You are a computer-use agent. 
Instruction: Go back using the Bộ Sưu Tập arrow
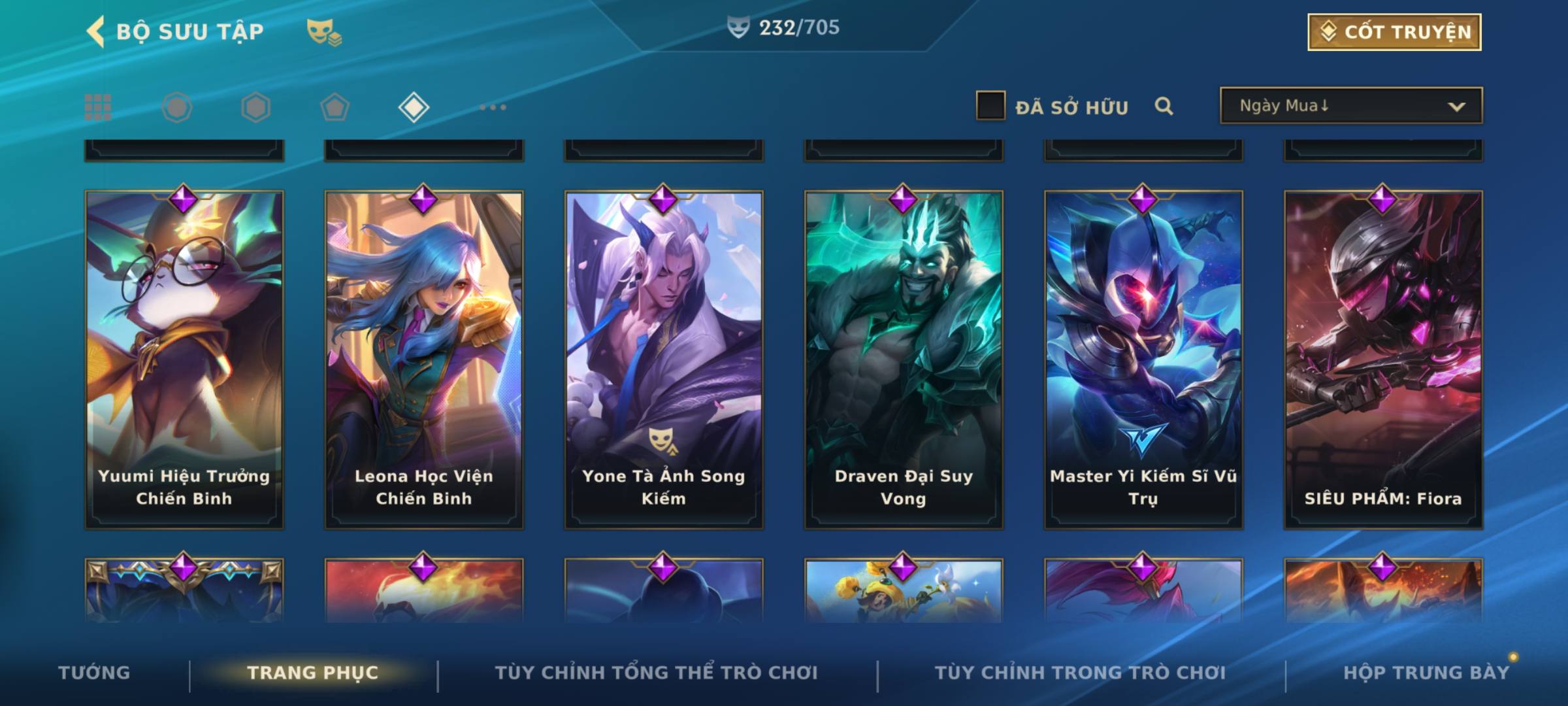[x=95, y=31]
